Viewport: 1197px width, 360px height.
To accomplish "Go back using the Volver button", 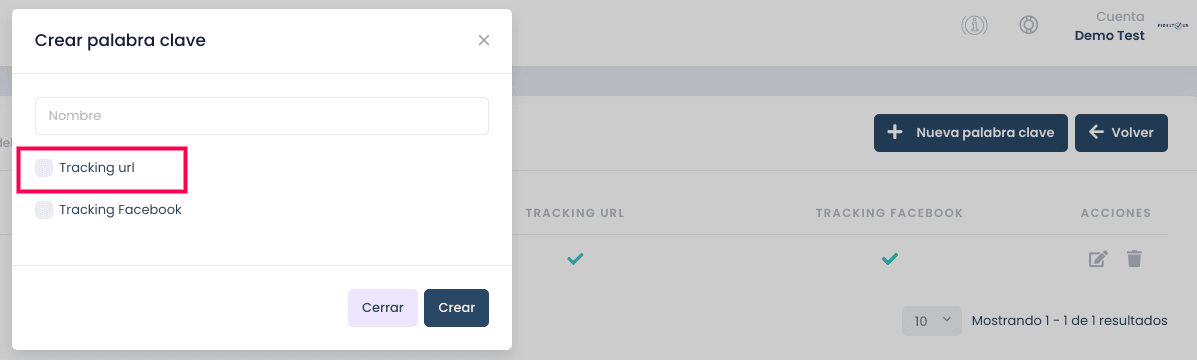I will tap(1121, 133).
